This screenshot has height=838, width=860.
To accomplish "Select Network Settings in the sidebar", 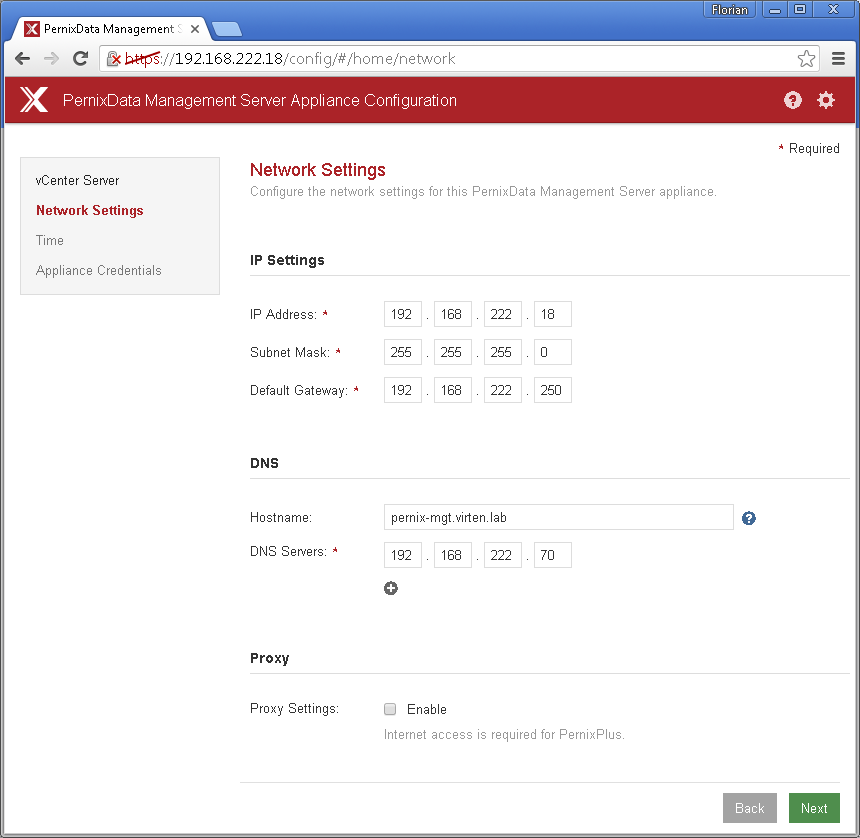I will (x=90, y=211).
